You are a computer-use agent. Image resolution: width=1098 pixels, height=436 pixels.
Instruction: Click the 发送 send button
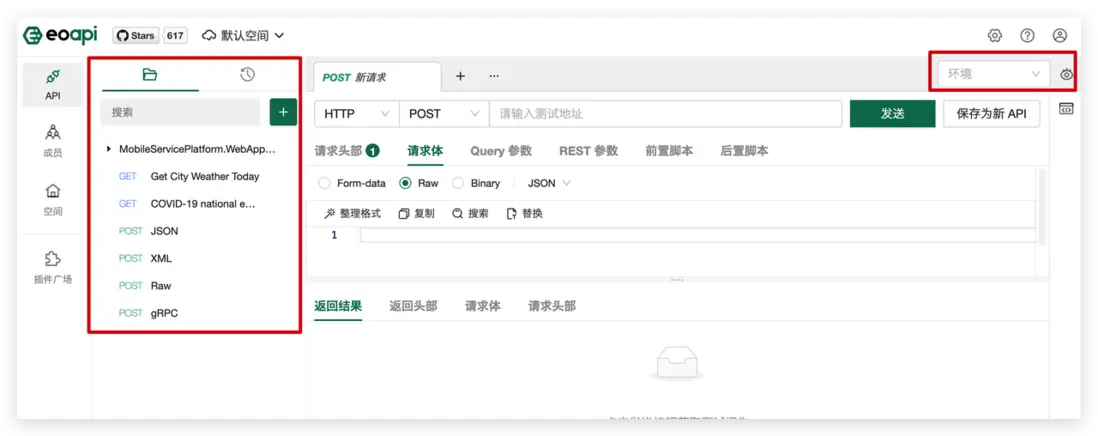[x=892, y=113]
